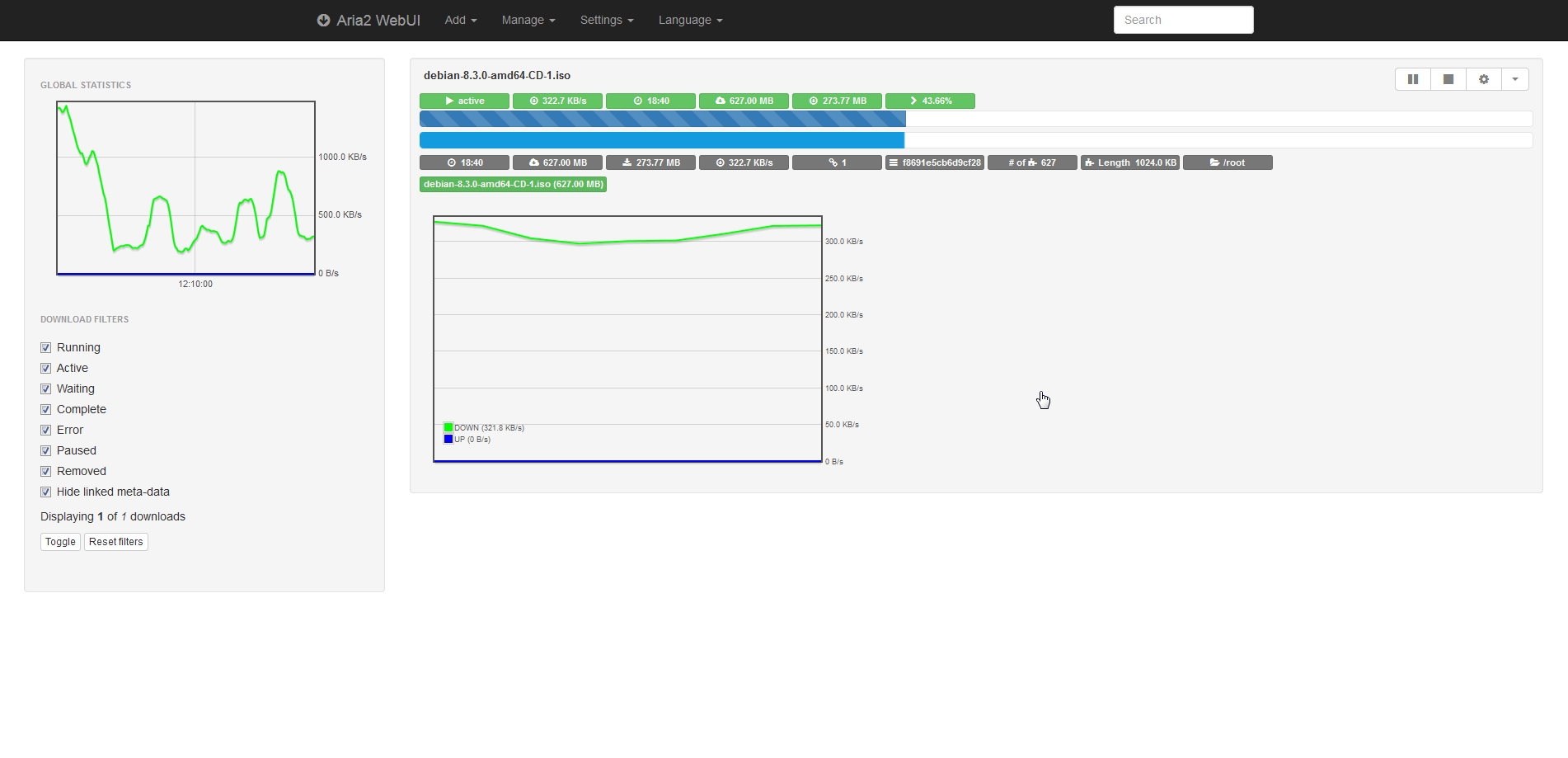Click the Aria2 WebUI logo

369,20
